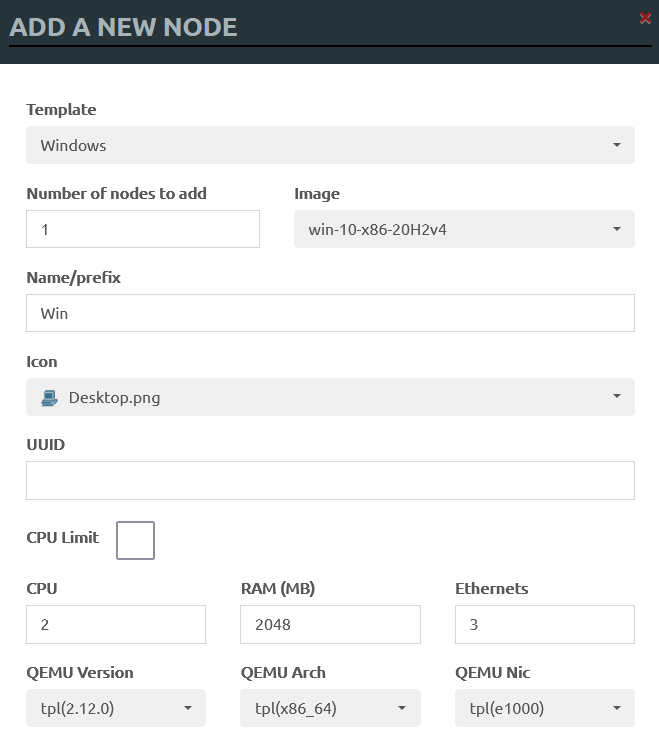659x740 pixels.
Task: Click the Name/prefix label
Action: (x=74, y=278)
